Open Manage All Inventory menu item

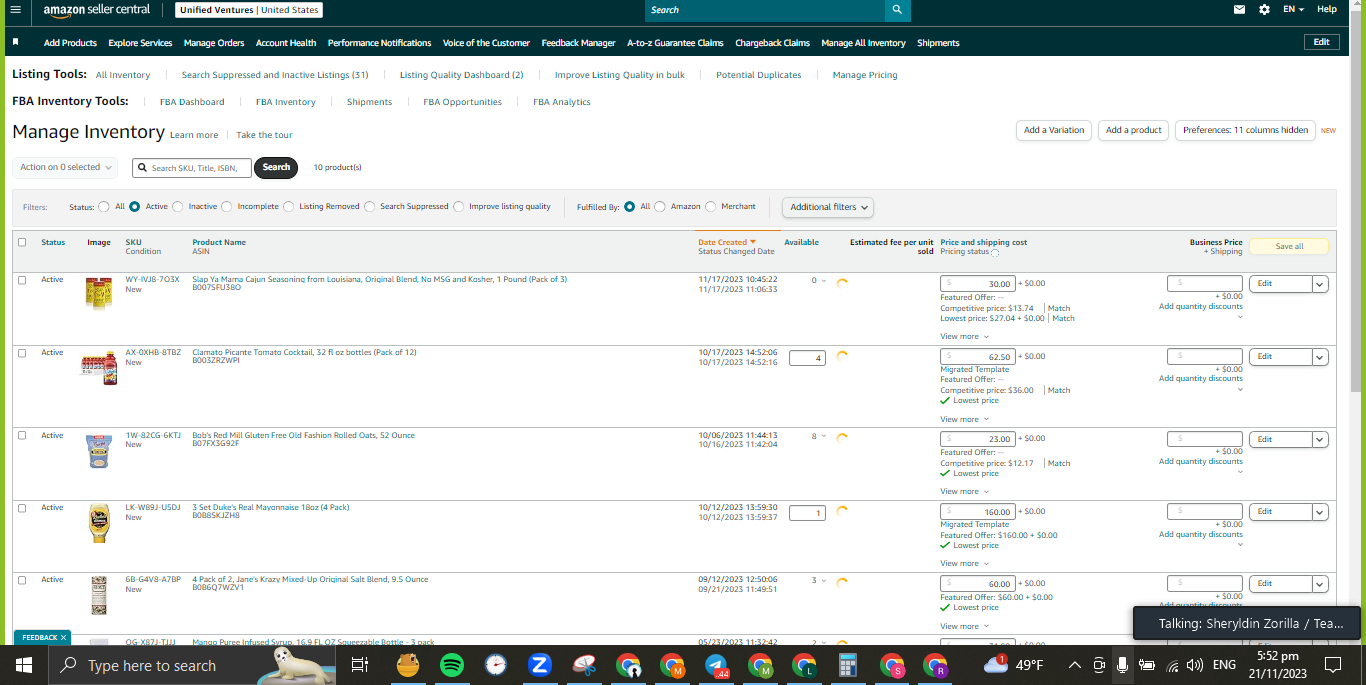[863, 43]
